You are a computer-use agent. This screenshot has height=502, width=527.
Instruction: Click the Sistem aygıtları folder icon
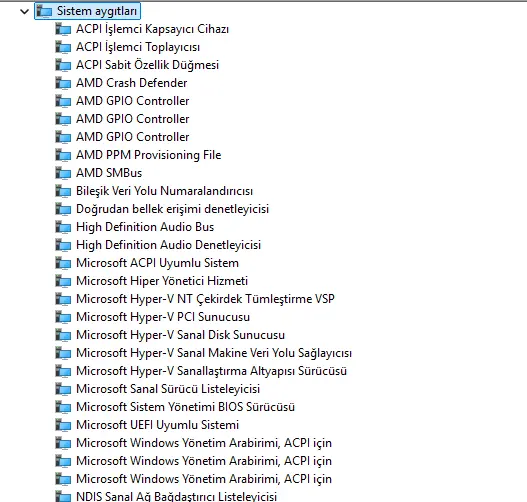tap(44, 11)
